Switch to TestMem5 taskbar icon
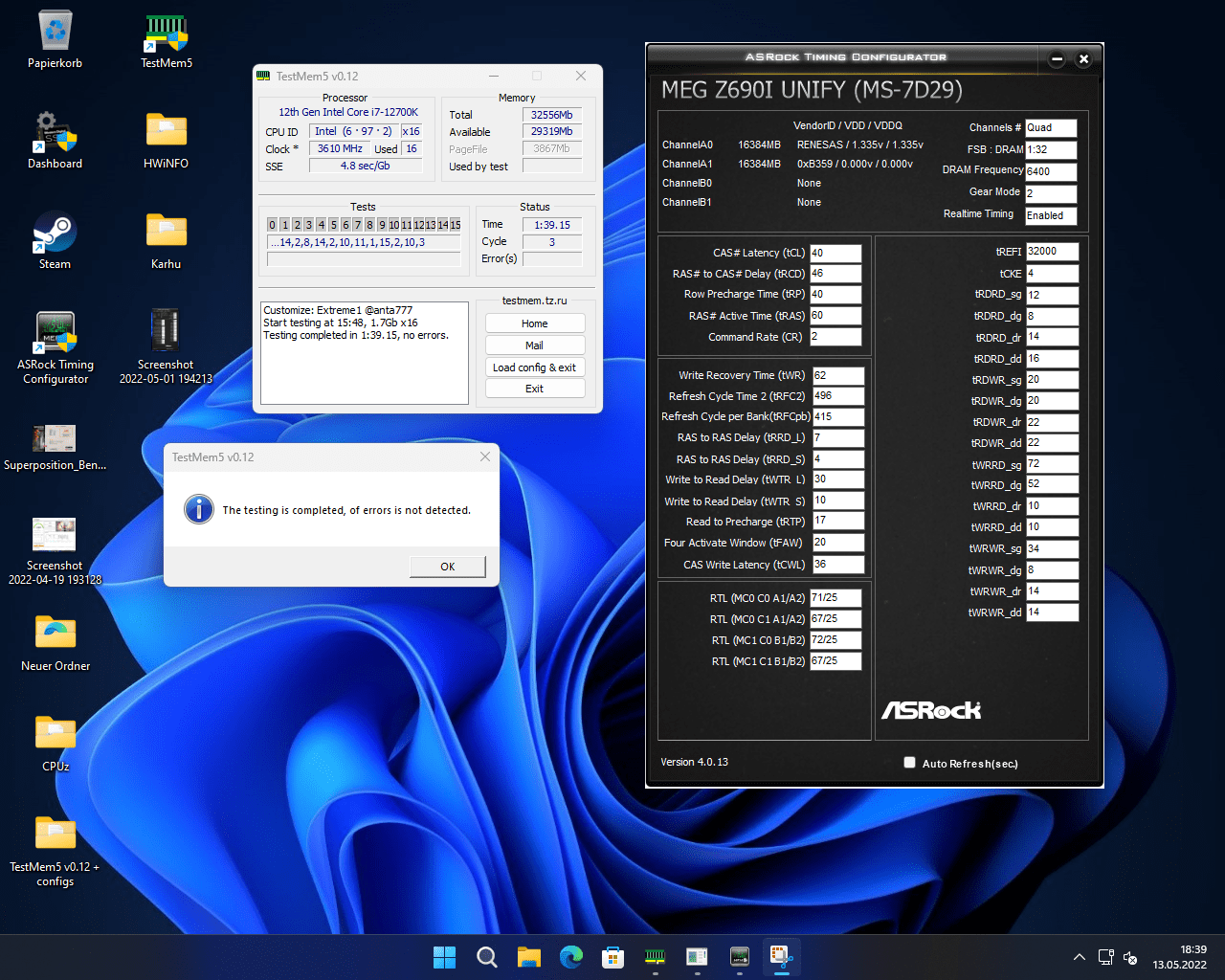Viewport: 1225px width, 980px height. coord(656,957)
